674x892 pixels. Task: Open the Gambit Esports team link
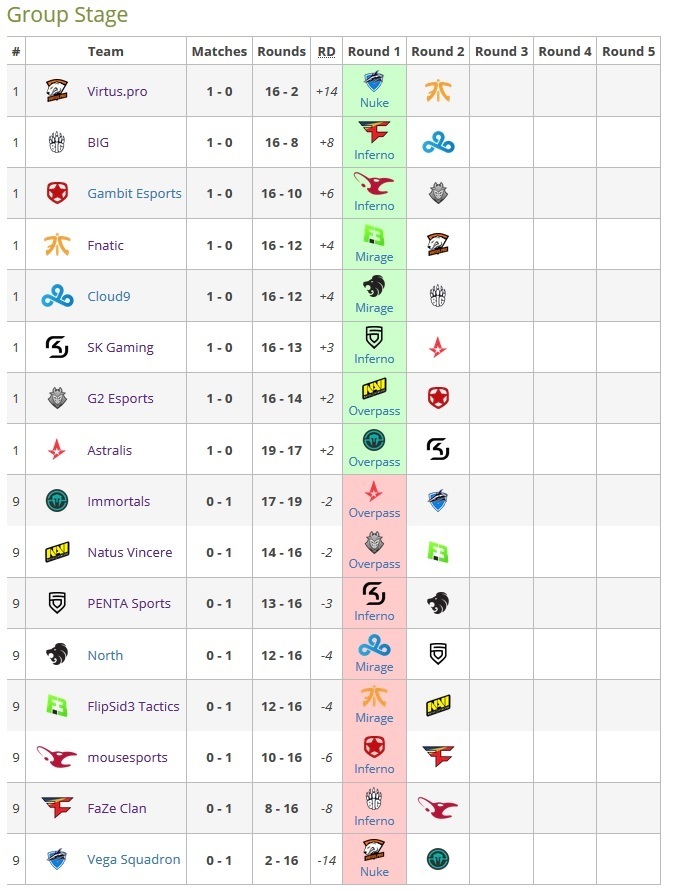point(134,193)
